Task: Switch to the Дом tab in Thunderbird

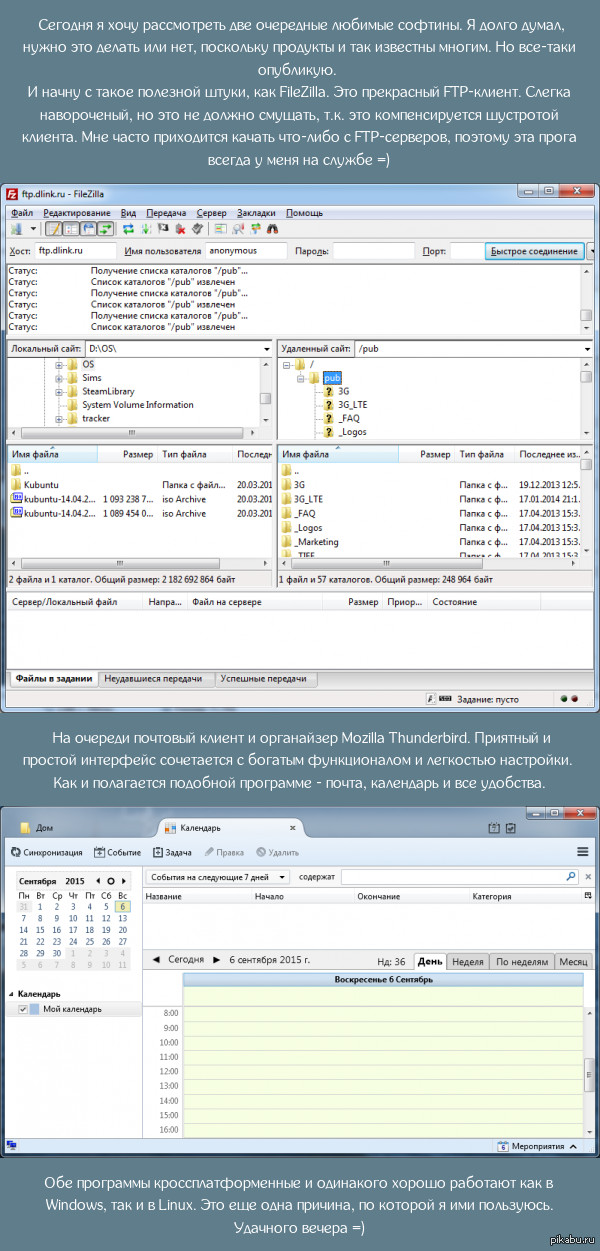Action: 46,828
